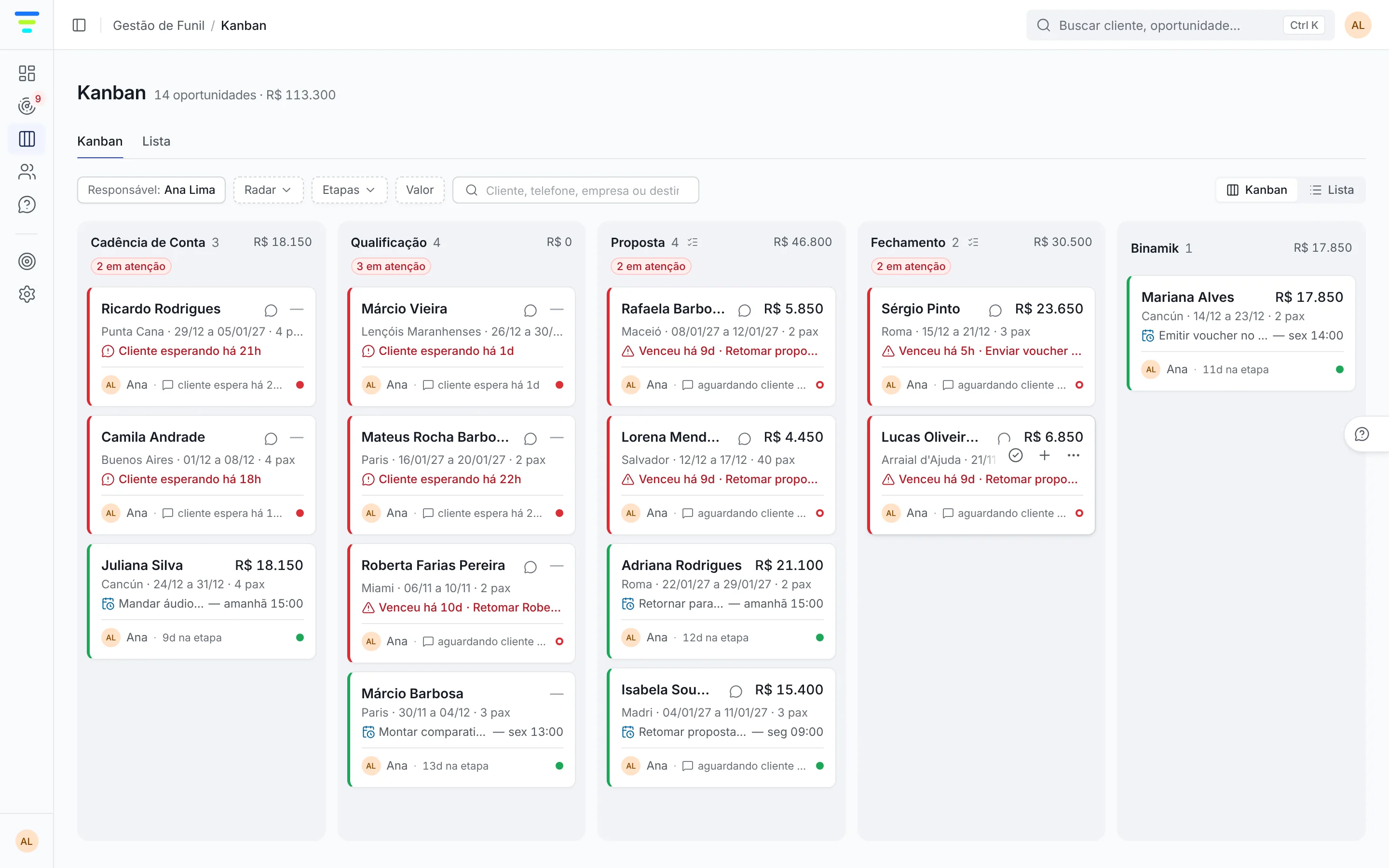Open the Adriana Rodrigues opportunity card
Screen dimensions: 1389x868
pos(722,601)
